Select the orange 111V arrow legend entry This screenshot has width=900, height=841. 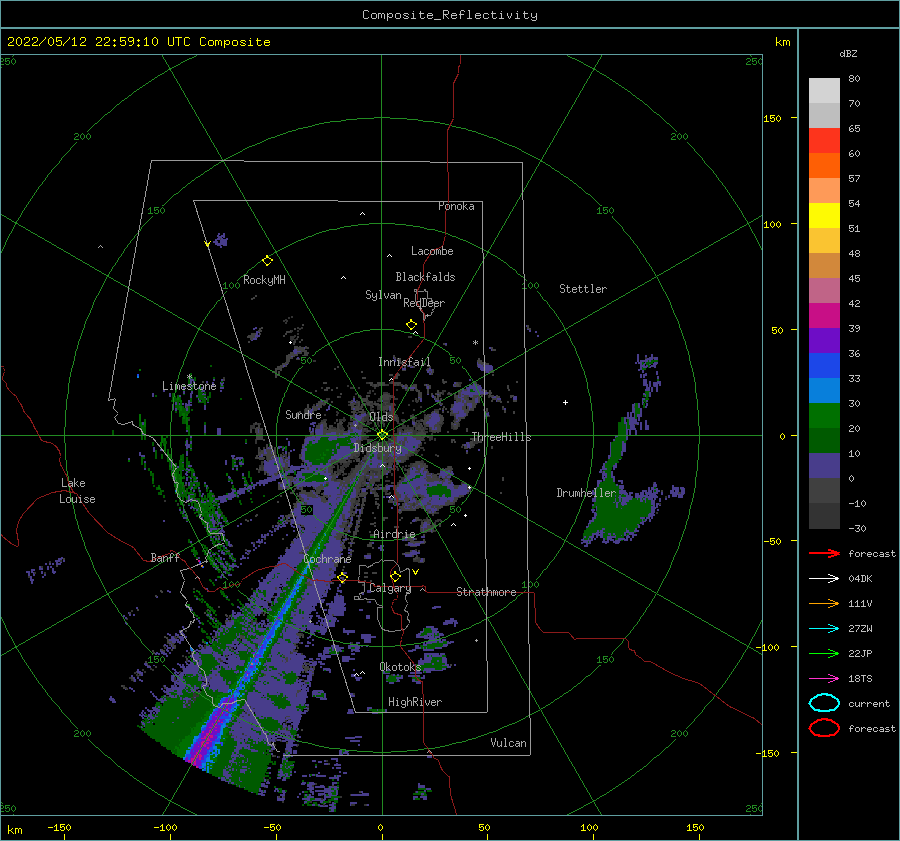pyautogui.click(x=824, y=603)
